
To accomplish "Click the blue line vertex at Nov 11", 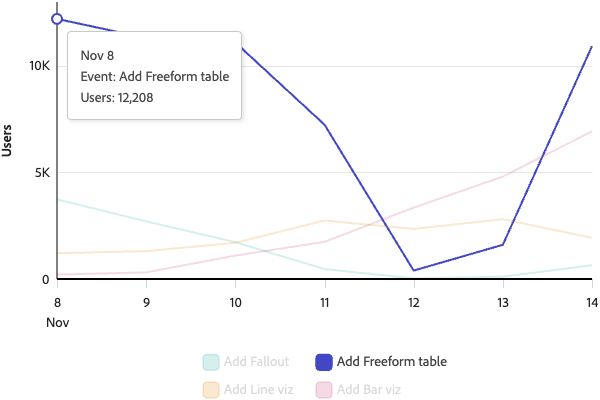I will (x=325, y=125).
